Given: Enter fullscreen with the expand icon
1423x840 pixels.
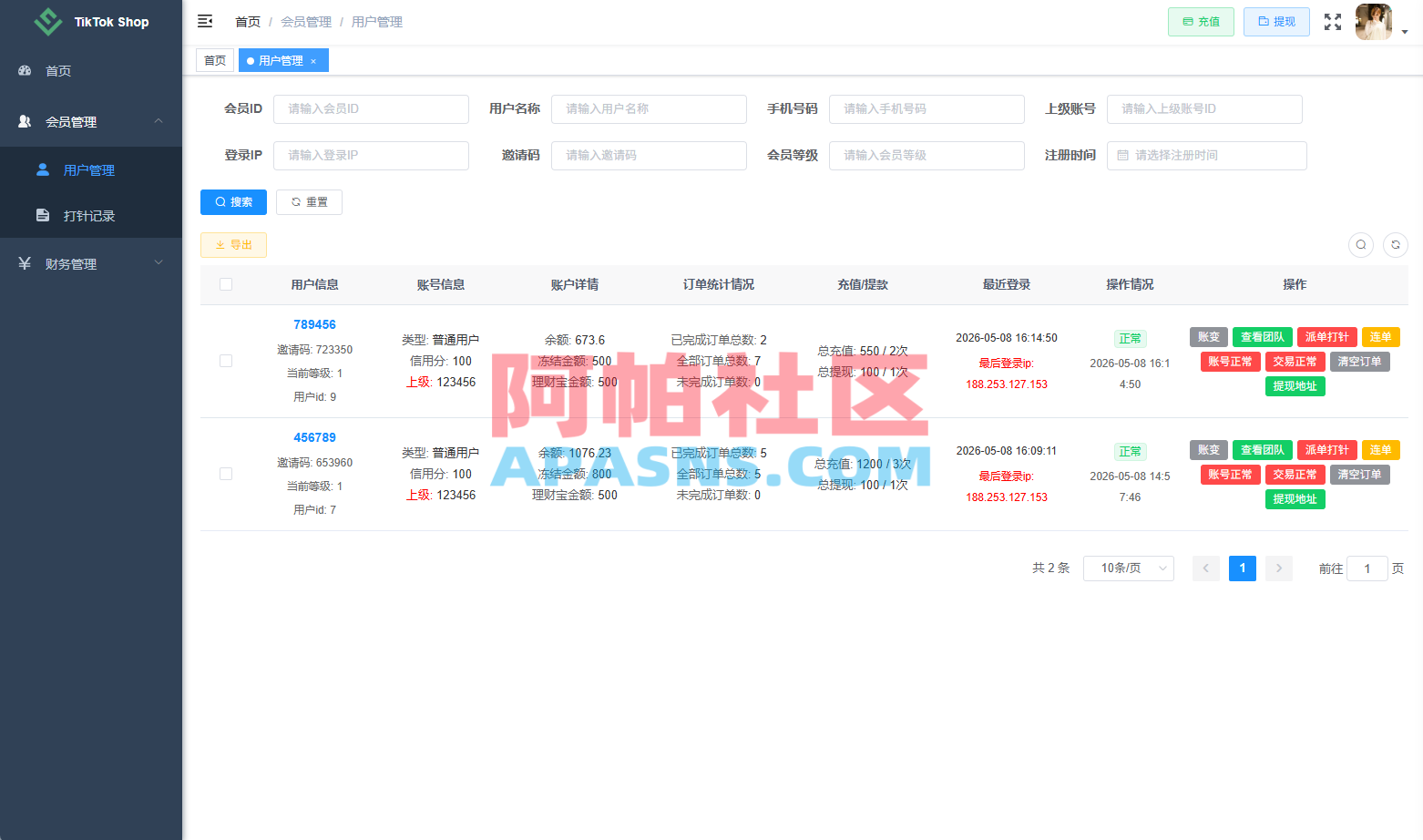Looking at the screenshot, I should pyautogui.click(x=1333, y=22).
